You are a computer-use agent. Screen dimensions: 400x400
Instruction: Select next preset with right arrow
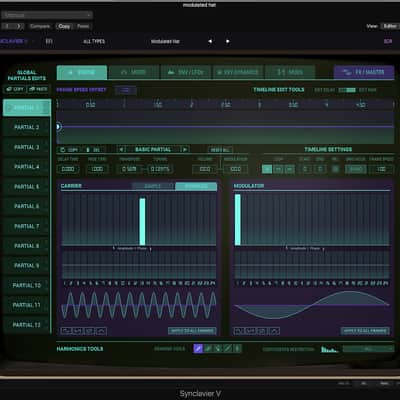(228, 41)
